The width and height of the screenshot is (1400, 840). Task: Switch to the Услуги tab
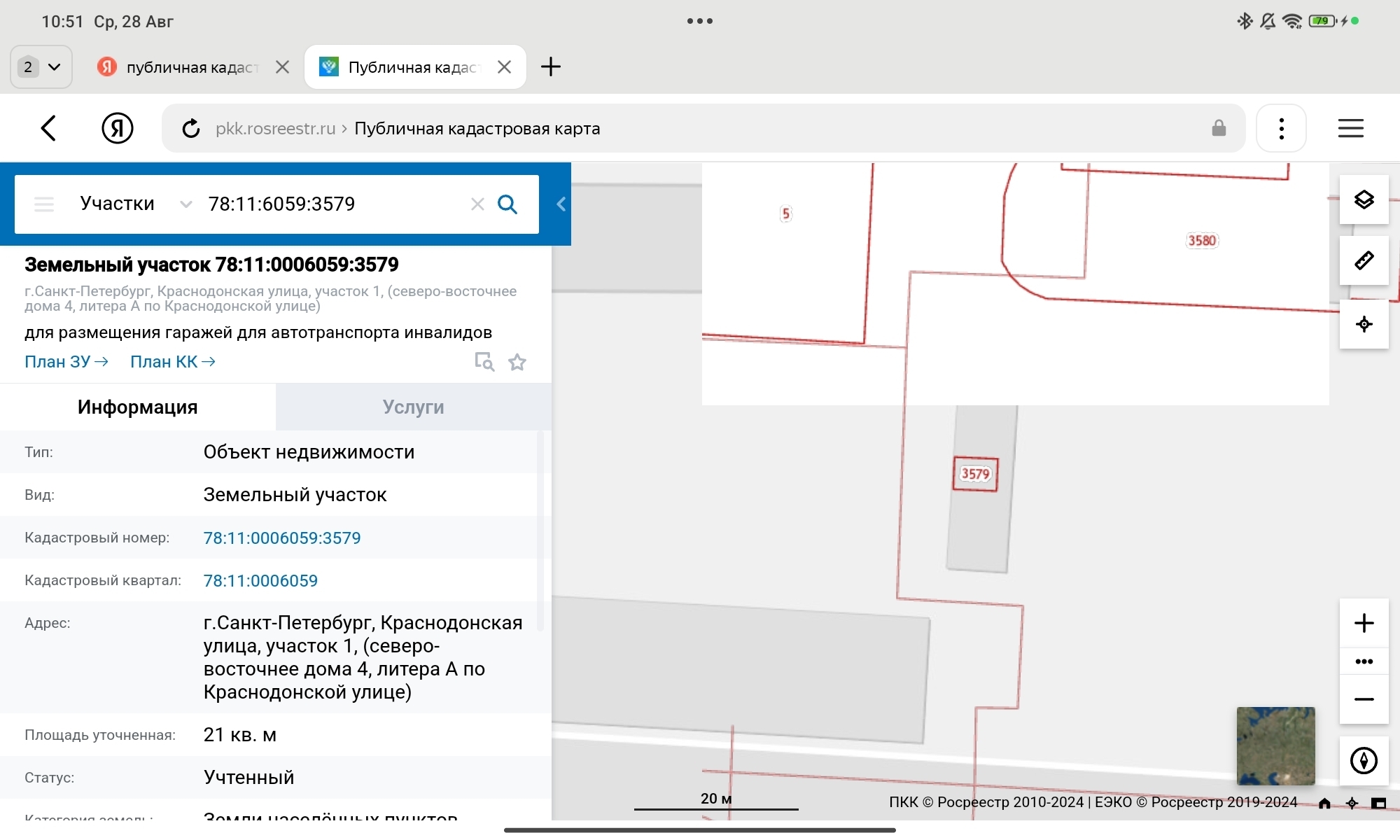[x=413, y=407]
